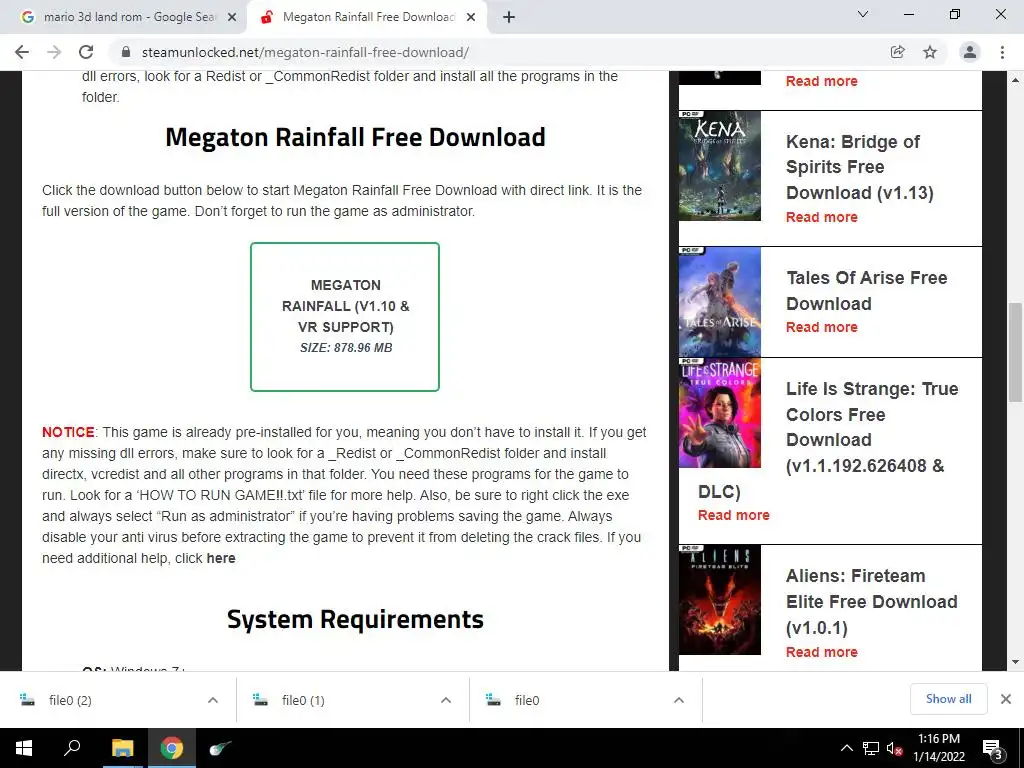The image size is (1024, 768).
Task: Click the share page icon in address bar
Action: (897, 52)
